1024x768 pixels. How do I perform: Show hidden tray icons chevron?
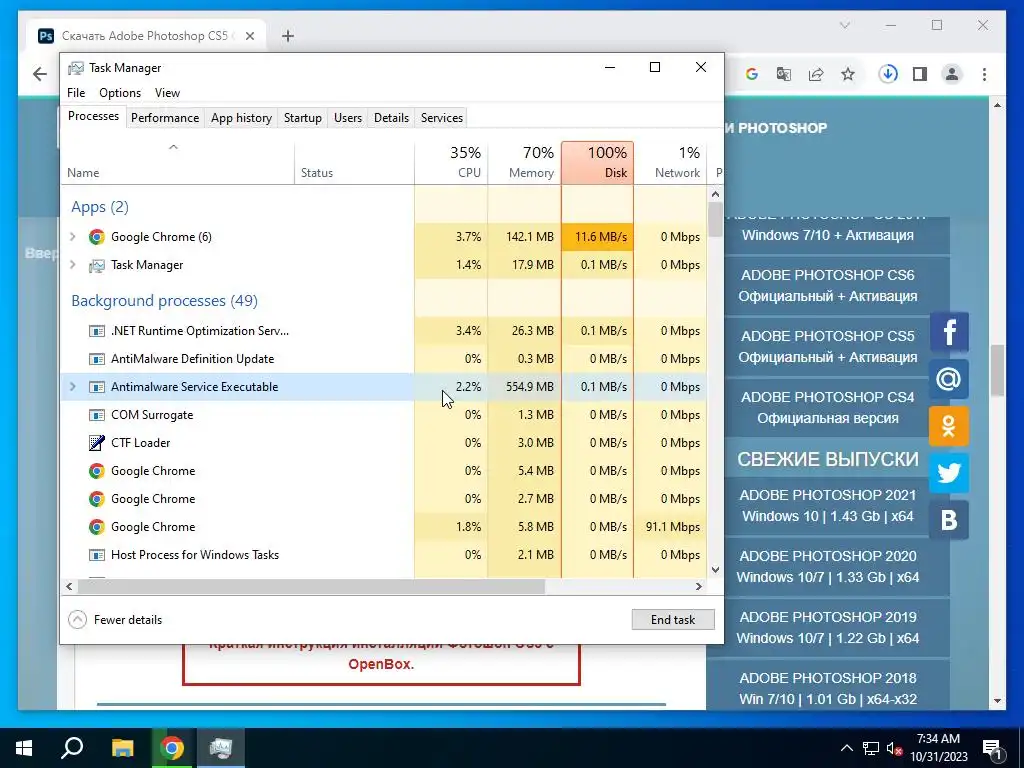[846, 748]
